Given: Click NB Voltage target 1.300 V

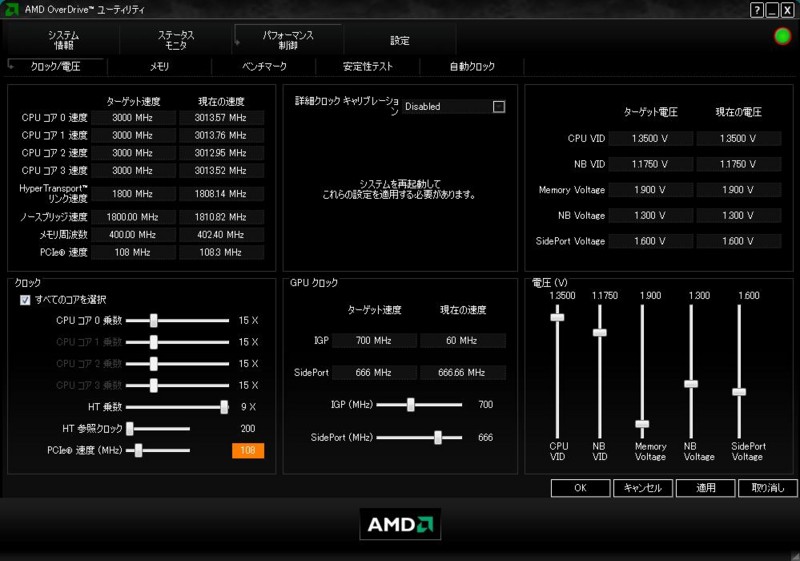Looking at the screenshot, I should [651, 215].
